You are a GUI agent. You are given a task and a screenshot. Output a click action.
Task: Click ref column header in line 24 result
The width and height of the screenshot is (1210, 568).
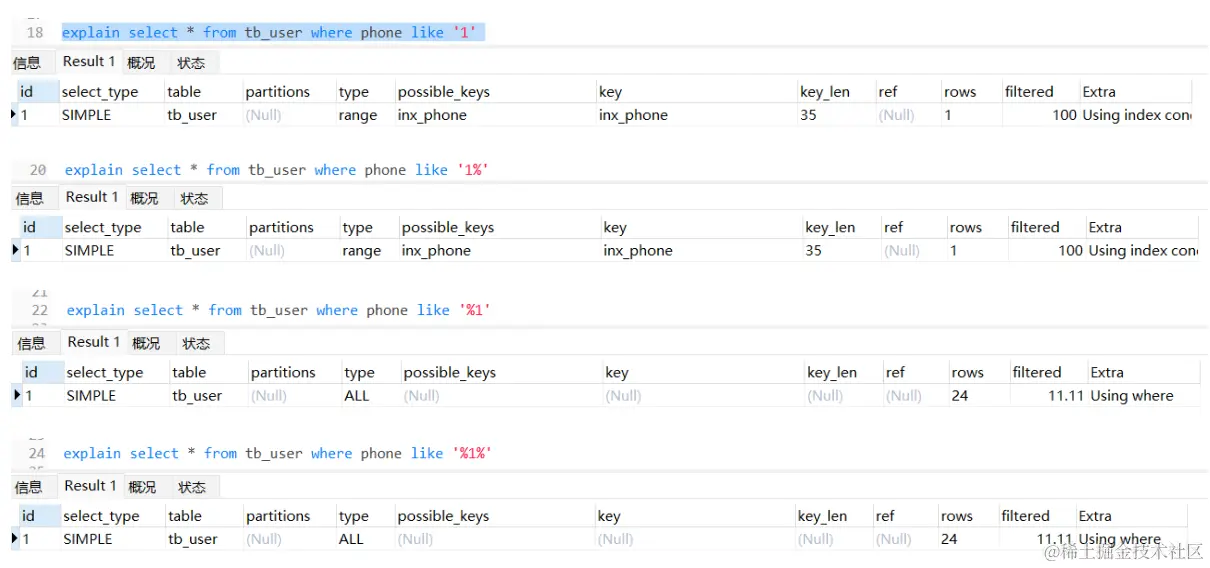pyautogui.click(x=885, y=516)
